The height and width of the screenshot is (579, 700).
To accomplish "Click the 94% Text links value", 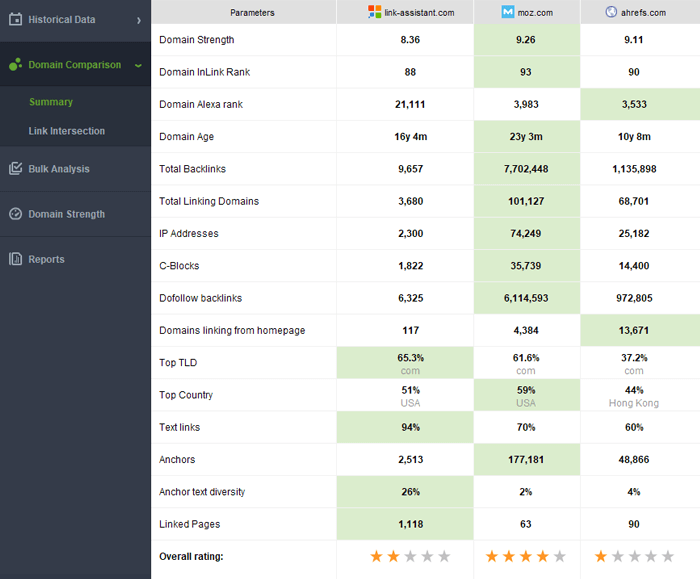I will [410, 427].
